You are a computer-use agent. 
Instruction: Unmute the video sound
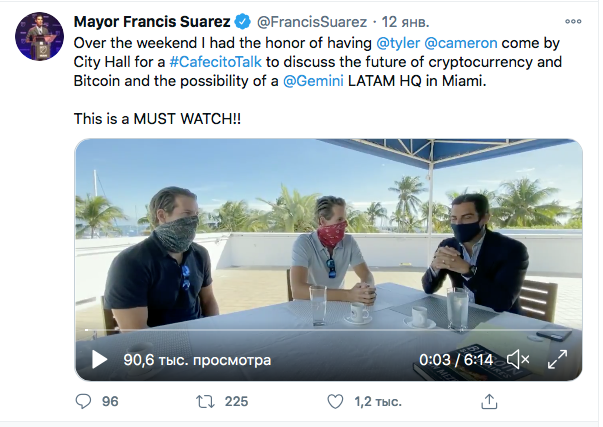tap(518, 359)
